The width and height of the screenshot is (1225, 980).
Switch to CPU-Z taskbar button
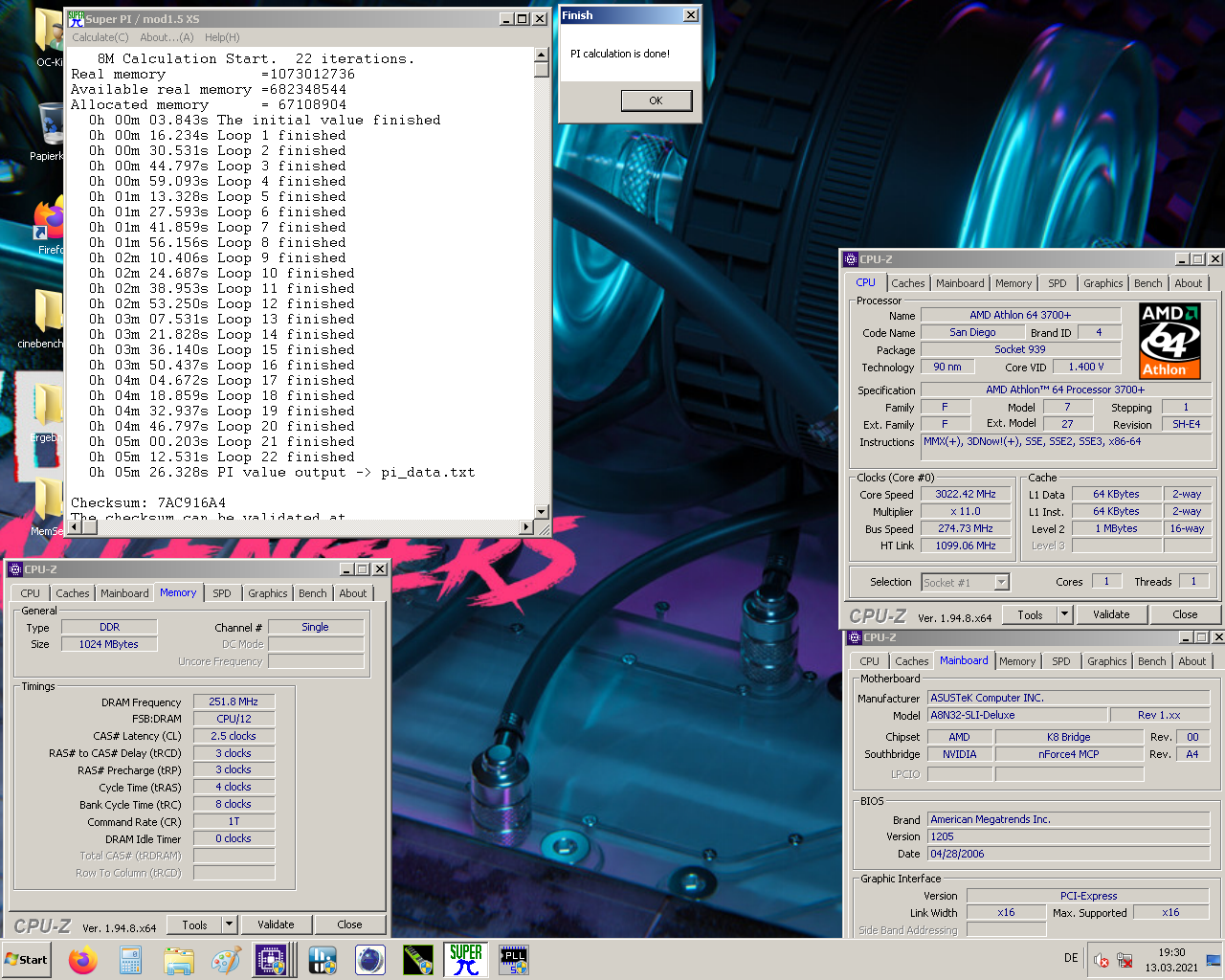(272, 960)
